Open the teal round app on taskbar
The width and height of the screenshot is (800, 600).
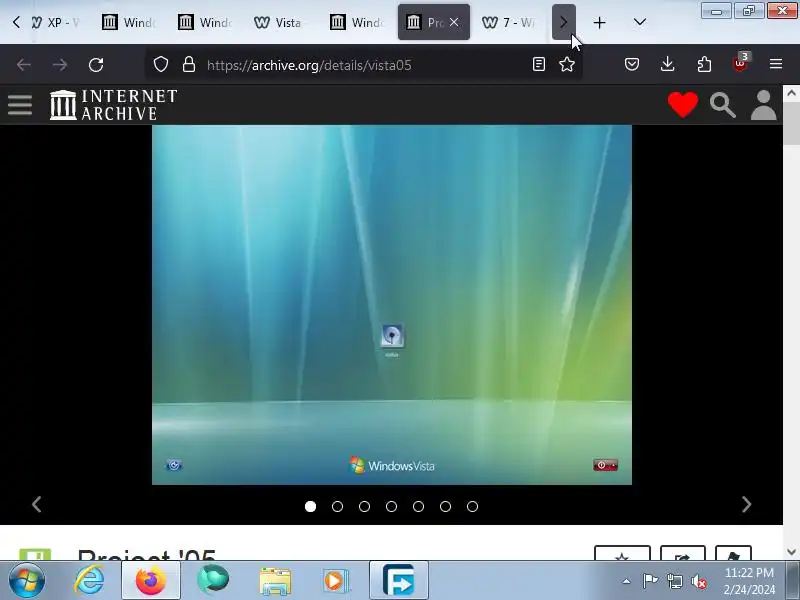pos(213,580)
